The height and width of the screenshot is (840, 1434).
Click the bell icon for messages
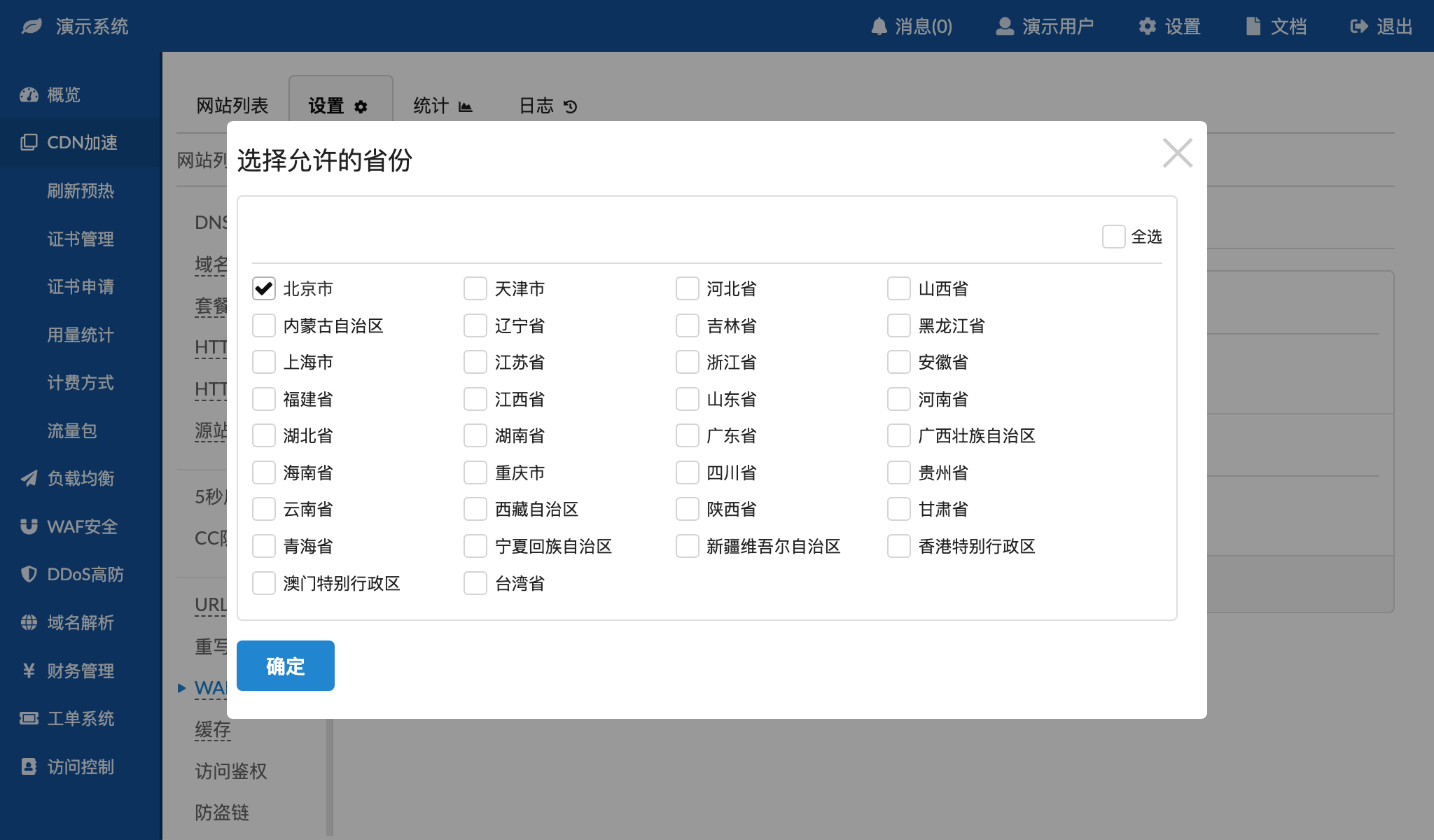click(879, 27)
